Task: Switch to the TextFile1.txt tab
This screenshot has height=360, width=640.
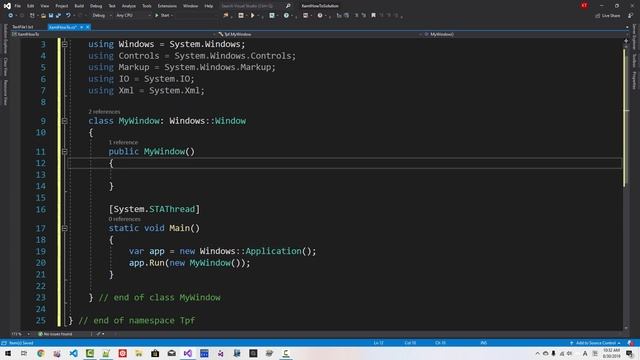Action: 23,27
